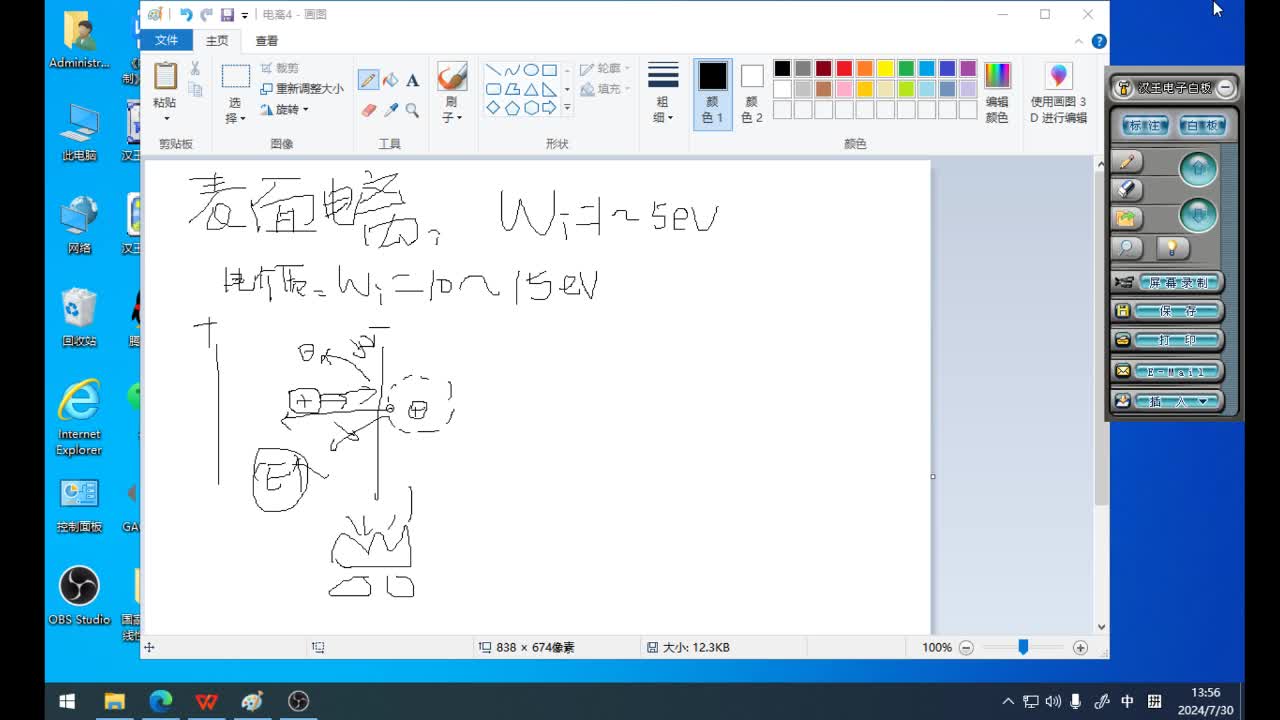Click the zoom out minus button
The width and height of the screenshot is (1280, 720).
(x=966, y=647)
